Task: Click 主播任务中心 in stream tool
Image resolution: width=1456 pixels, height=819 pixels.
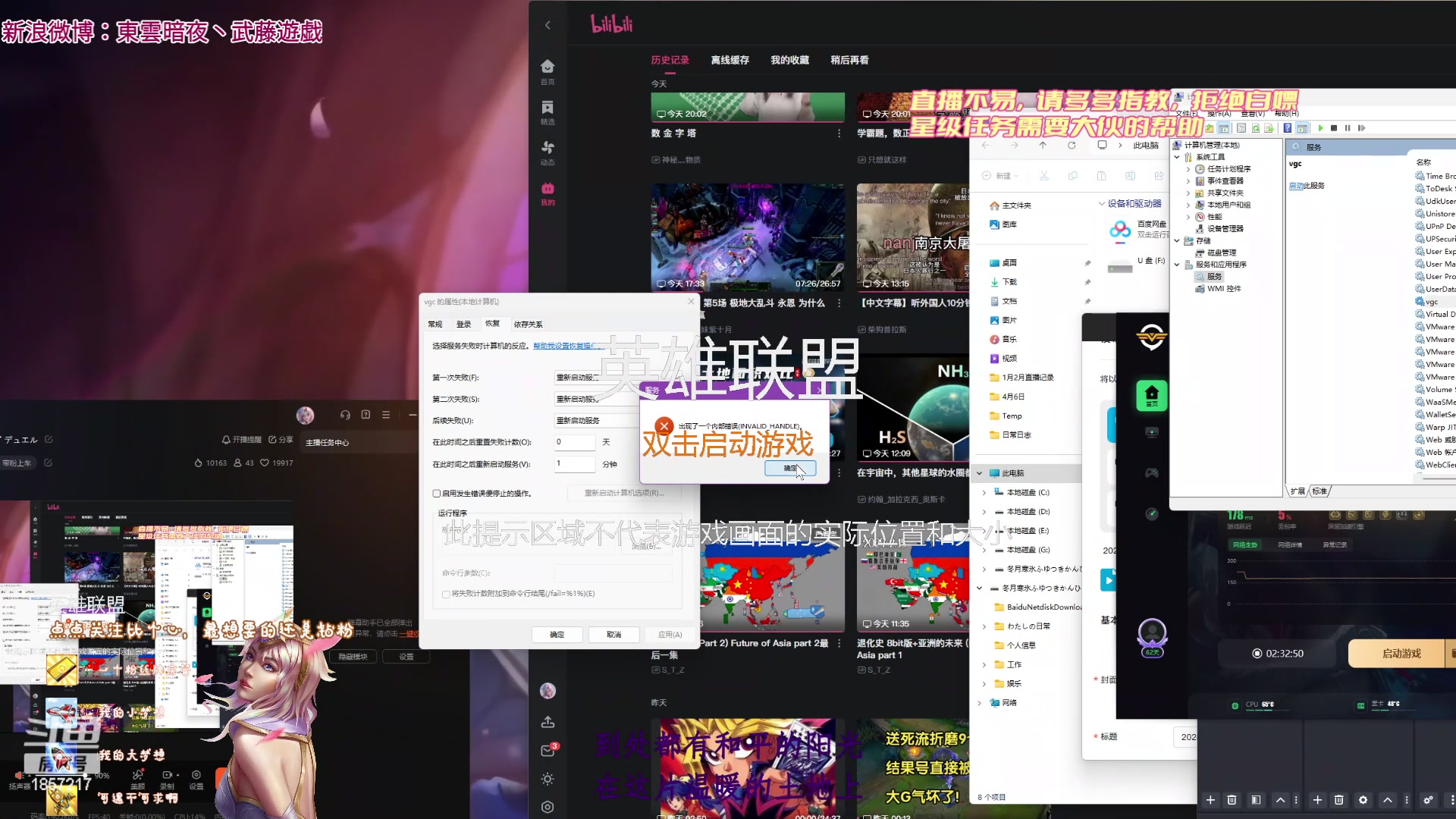Action: pyautogui.click(x=327, y=442)
